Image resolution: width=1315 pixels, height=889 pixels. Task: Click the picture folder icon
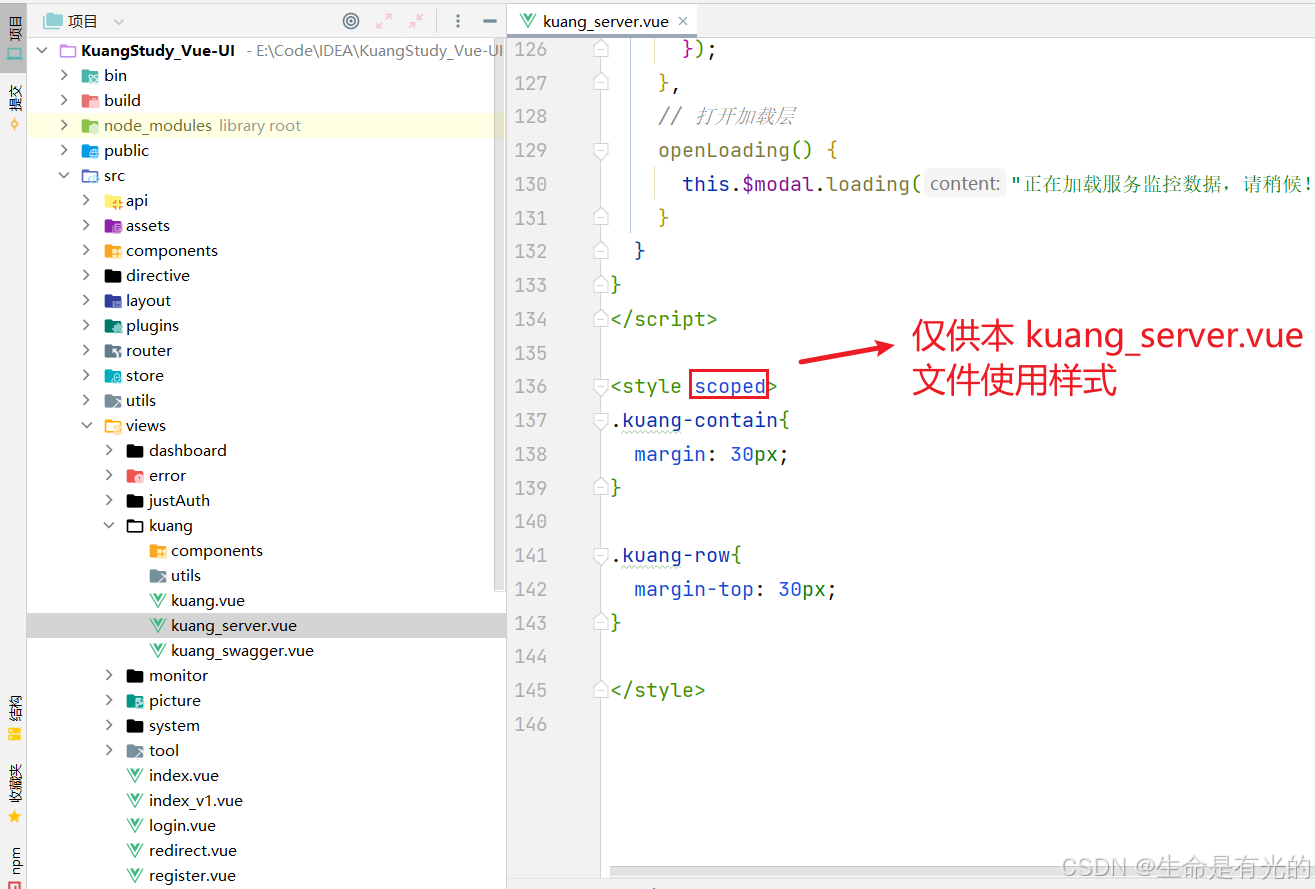click(x=135, y=701)
